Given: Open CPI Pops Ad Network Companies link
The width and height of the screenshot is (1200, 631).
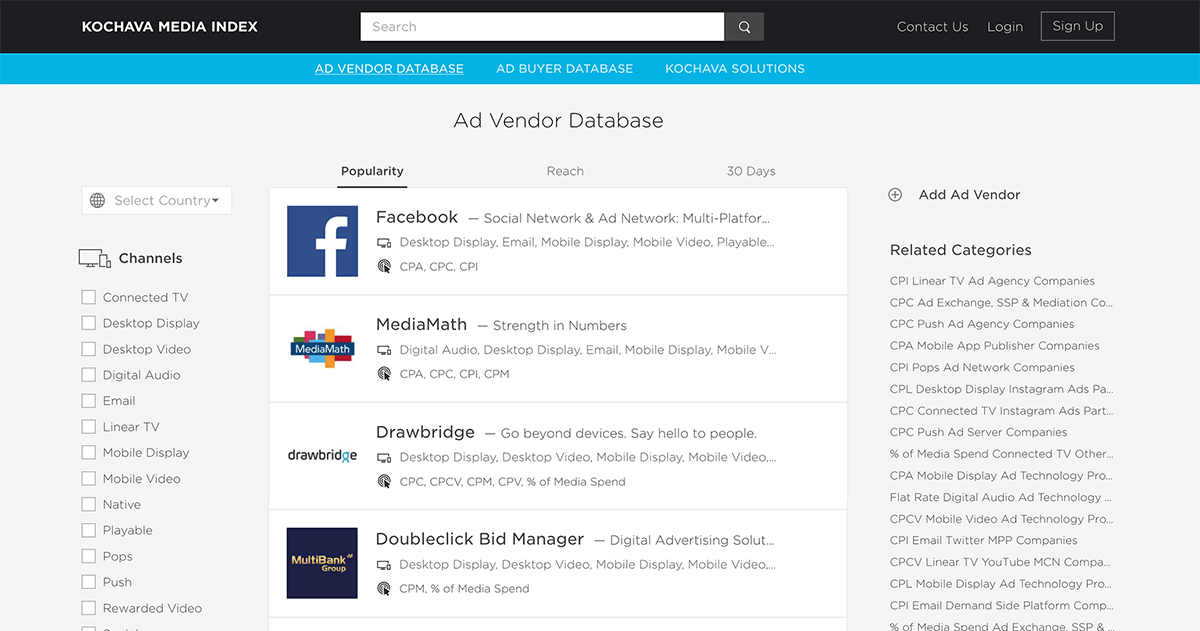Looking at the screenshot, I should (x=982, y=367).
